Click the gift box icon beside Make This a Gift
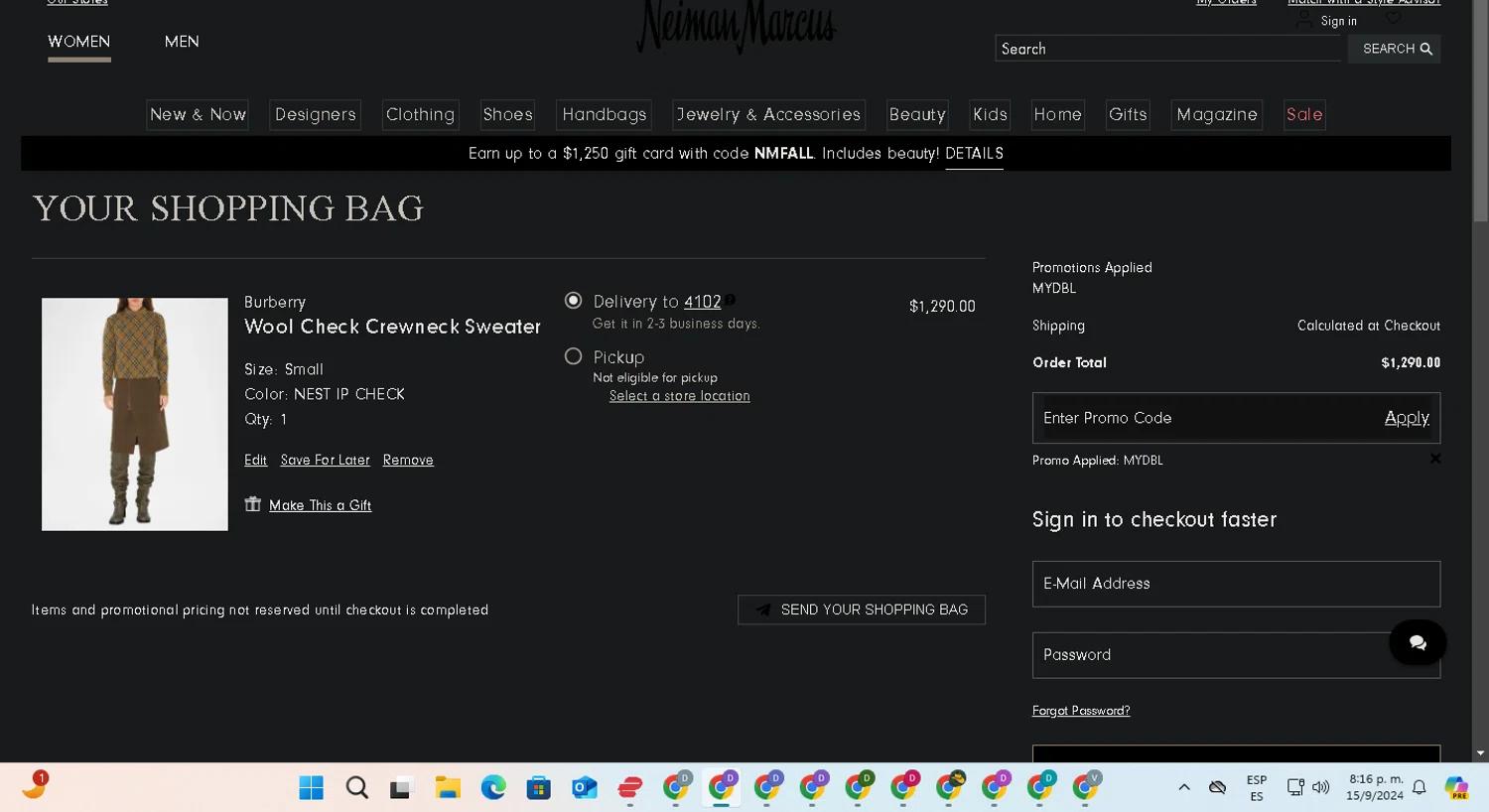 click(253, 504)
